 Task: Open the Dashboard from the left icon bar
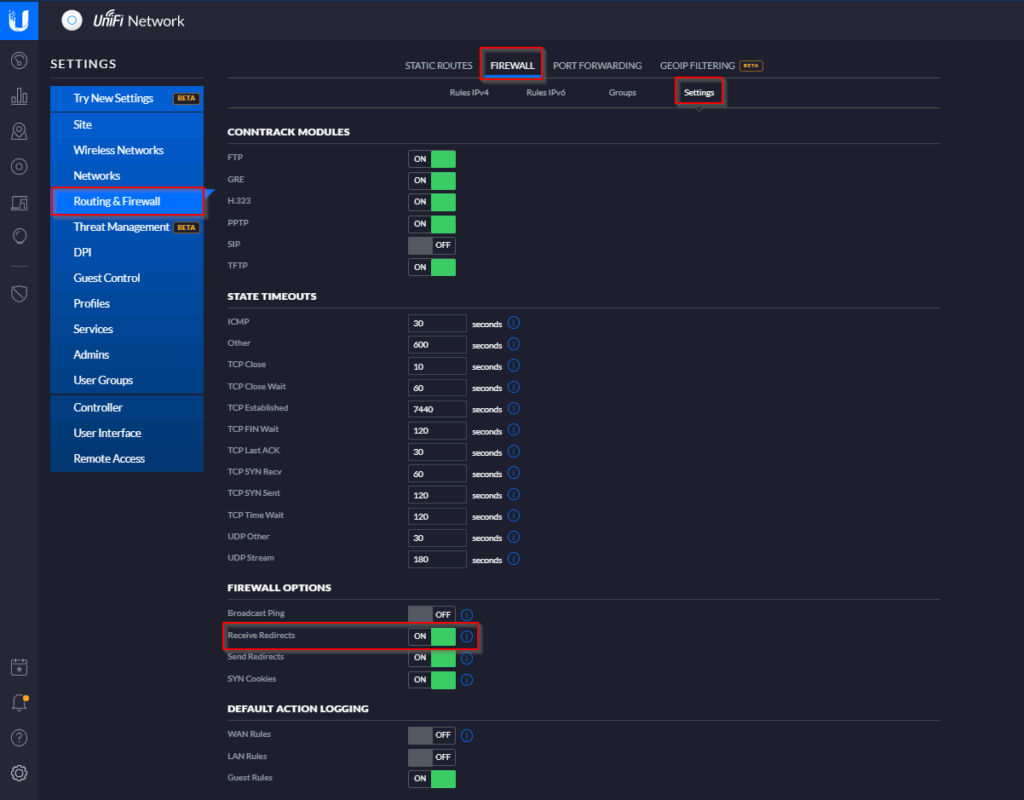(19, 62)
